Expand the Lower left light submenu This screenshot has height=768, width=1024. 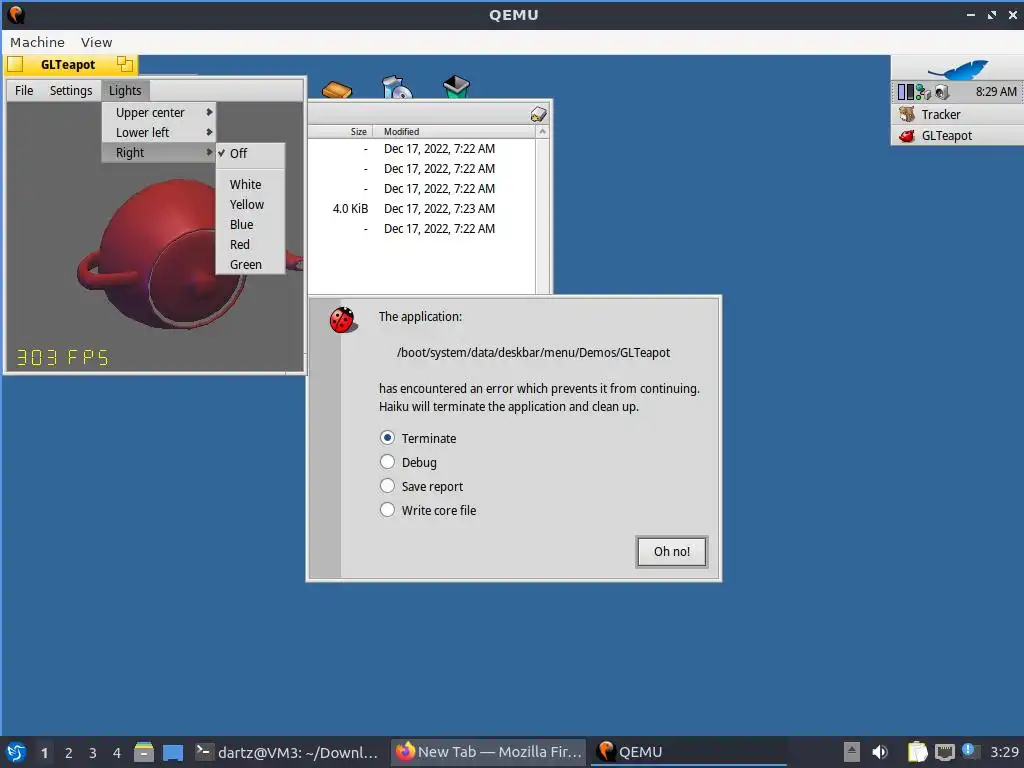(x=159, y=133)
